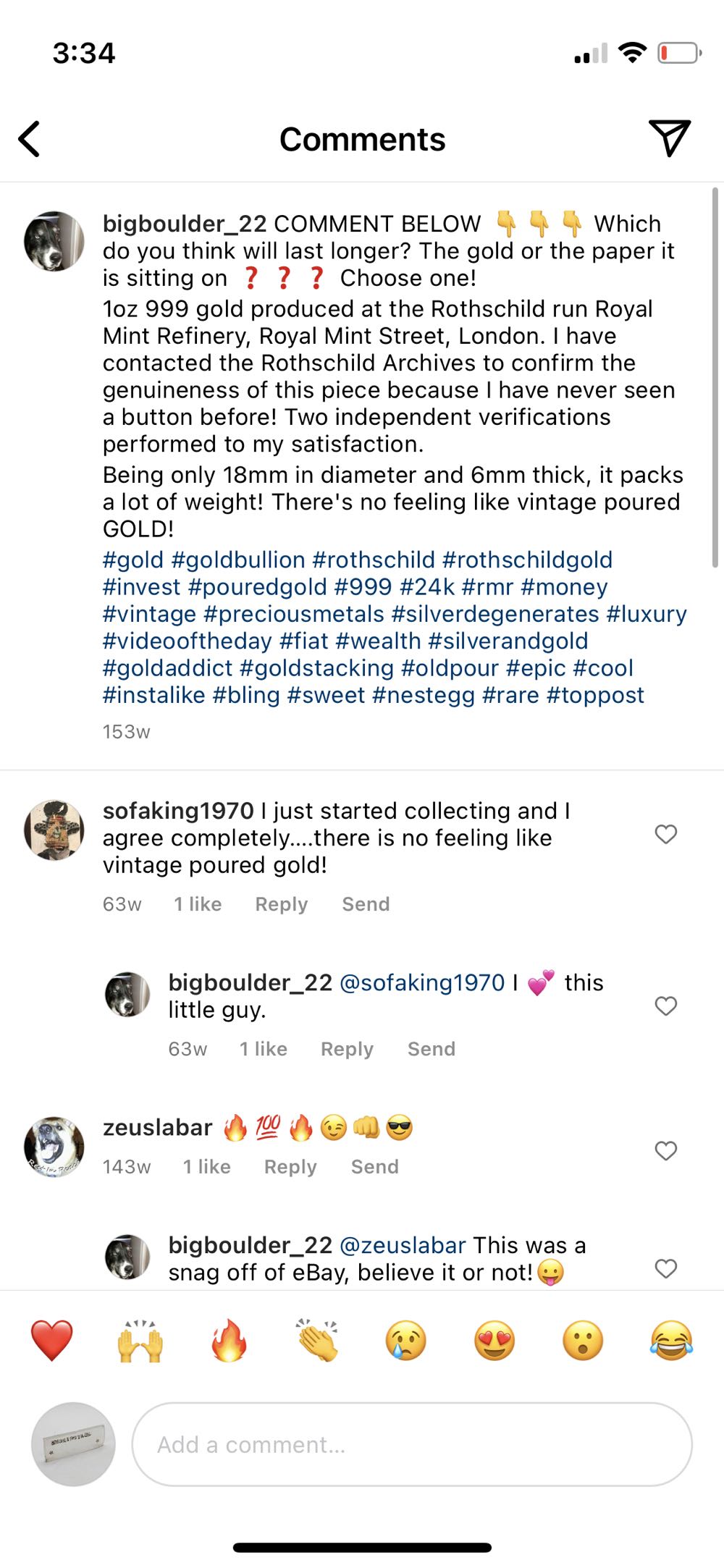Tap Send under zeuslabar's comment

[x=374, y=1167]
